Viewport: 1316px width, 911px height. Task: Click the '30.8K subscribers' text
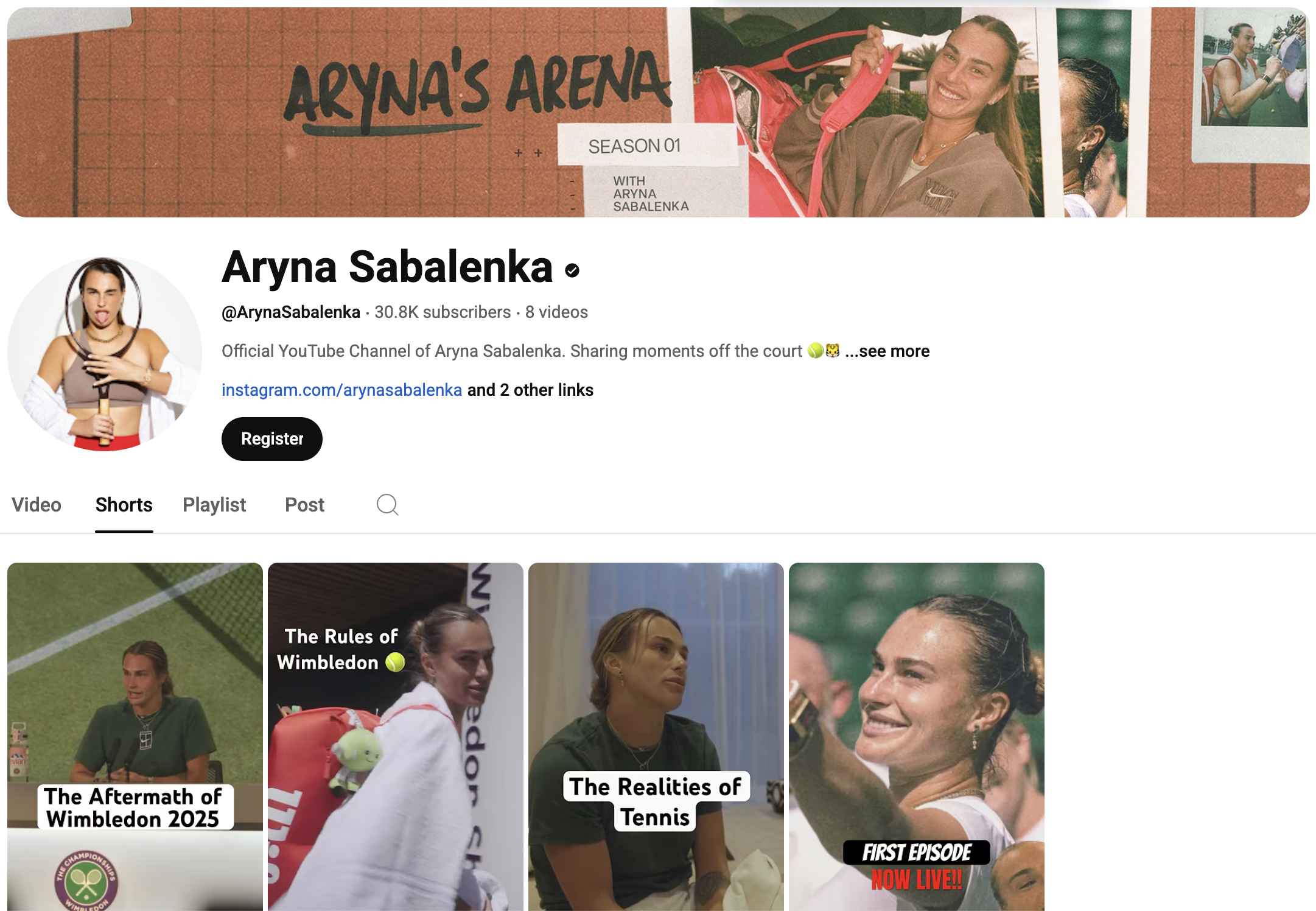(x=443, y=312)
